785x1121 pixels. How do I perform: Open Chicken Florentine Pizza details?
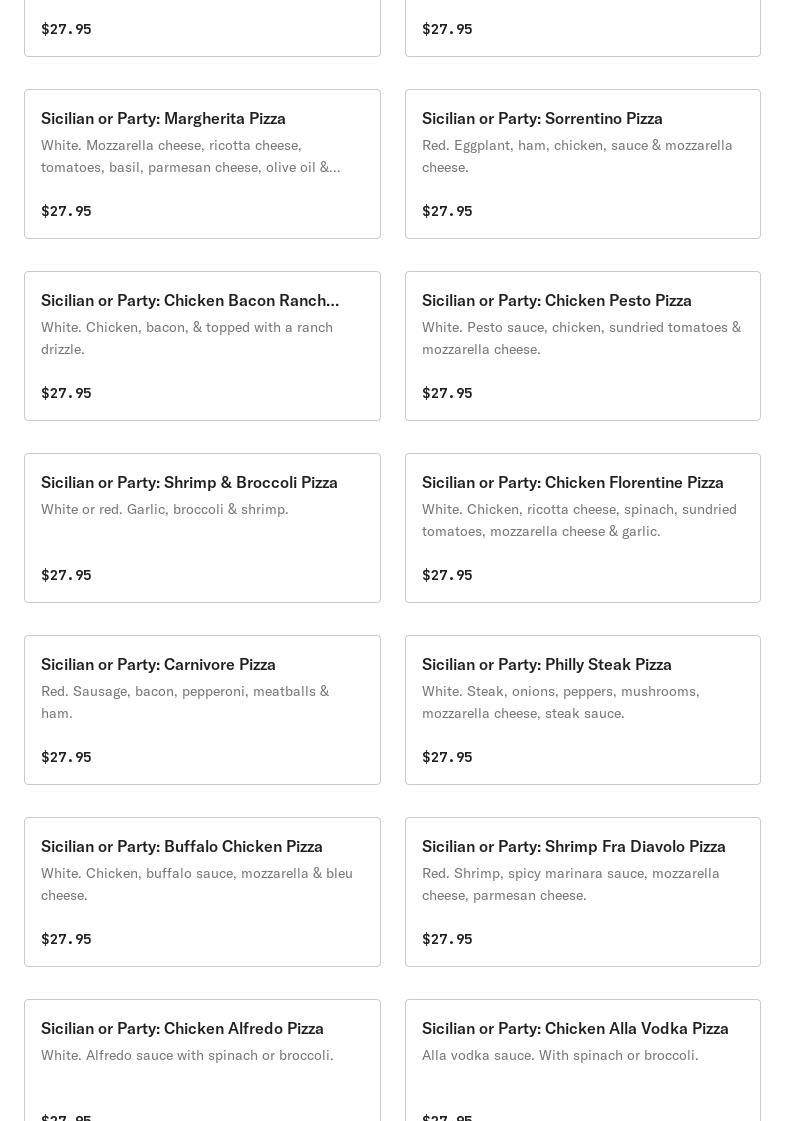pos(583,528)
